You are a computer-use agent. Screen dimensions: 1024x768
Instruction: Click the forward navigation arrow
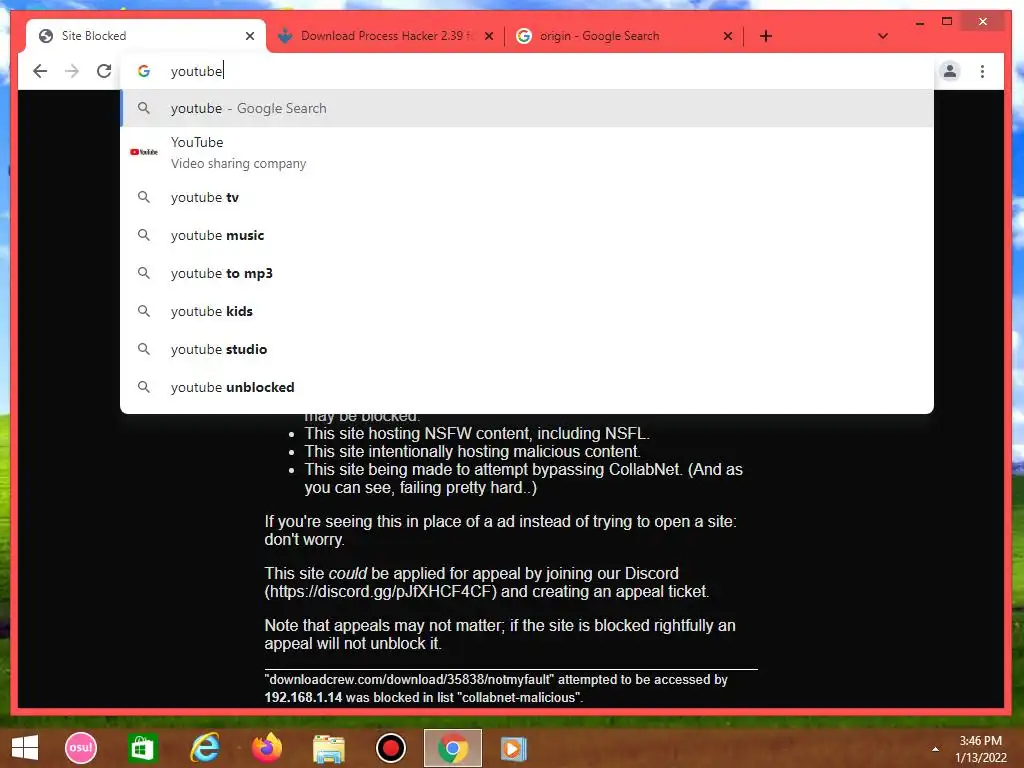[x=72, y=71]
